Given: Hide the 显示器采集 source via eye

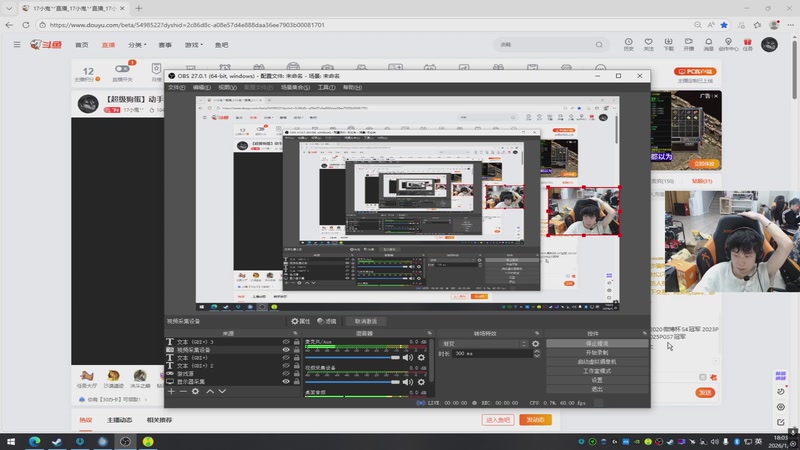Looking at the screenshot, I should (x=286, y=382).
